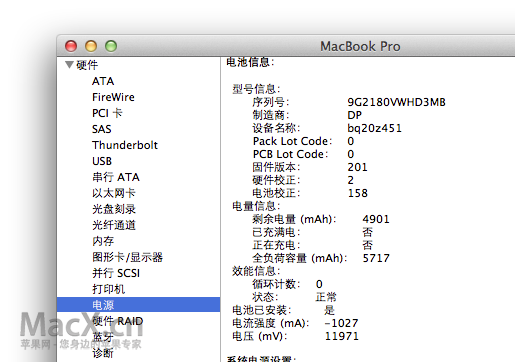Select ATA in the sidebar
The height and width of the screenshot is (362, 515).
pos(103,81)
